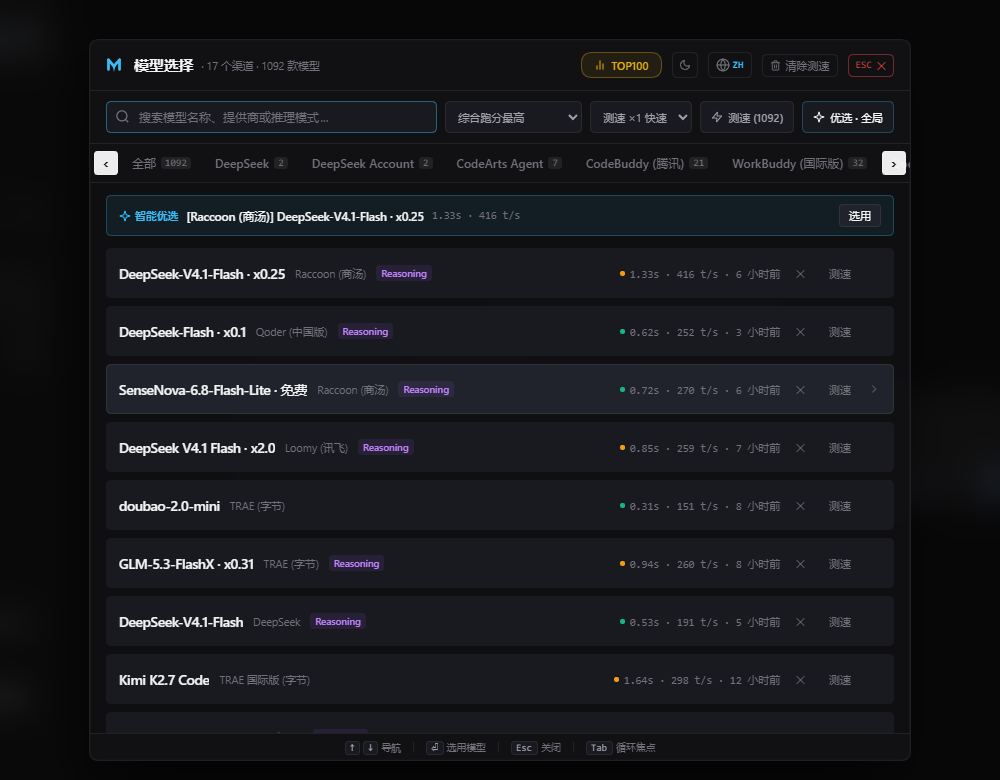Click 测速 for GLM-5.3-FlashX

click(839, 564)
